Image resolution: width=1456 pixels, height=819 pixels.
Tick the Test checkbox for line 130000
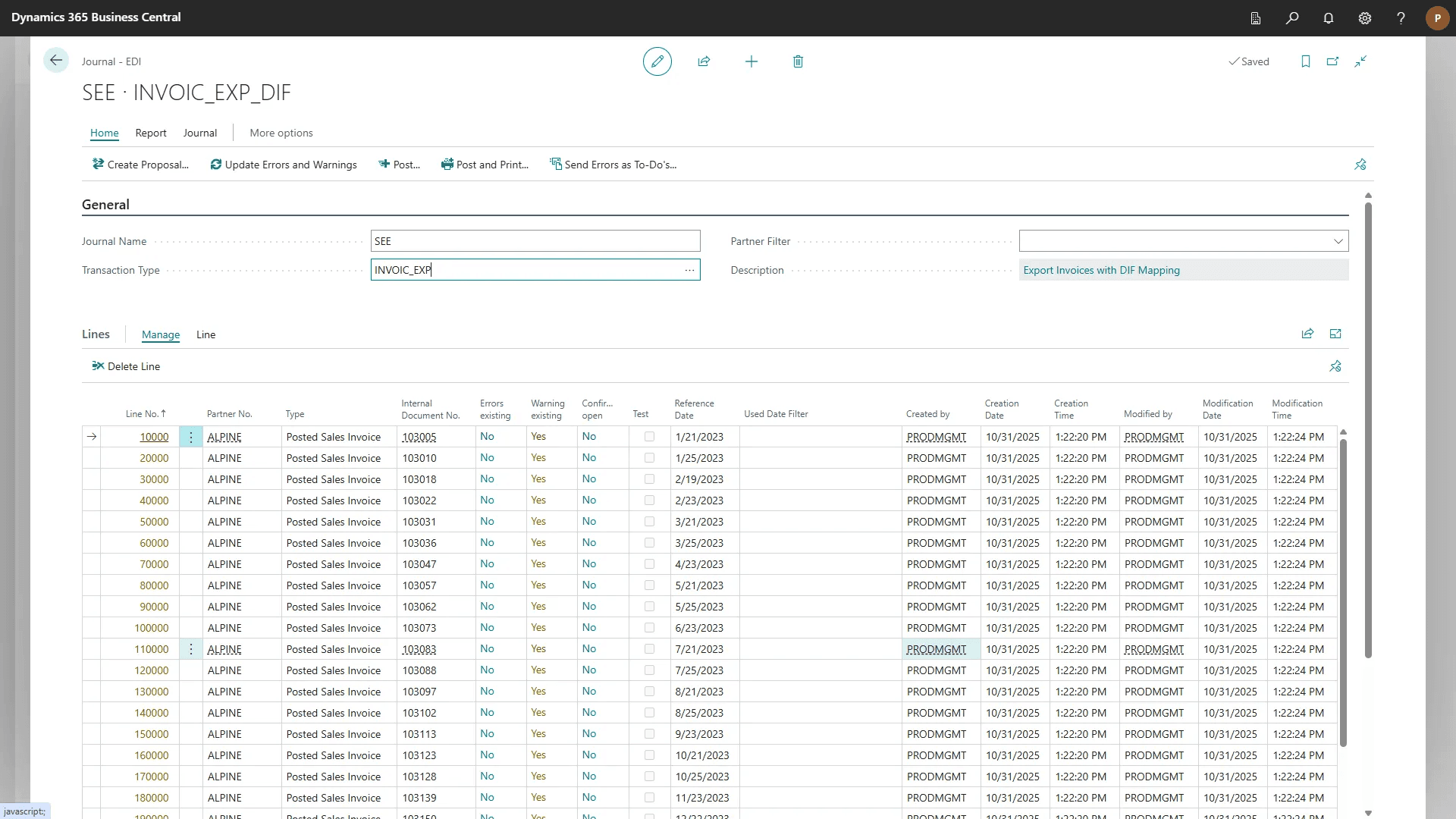tap(649, 692)
